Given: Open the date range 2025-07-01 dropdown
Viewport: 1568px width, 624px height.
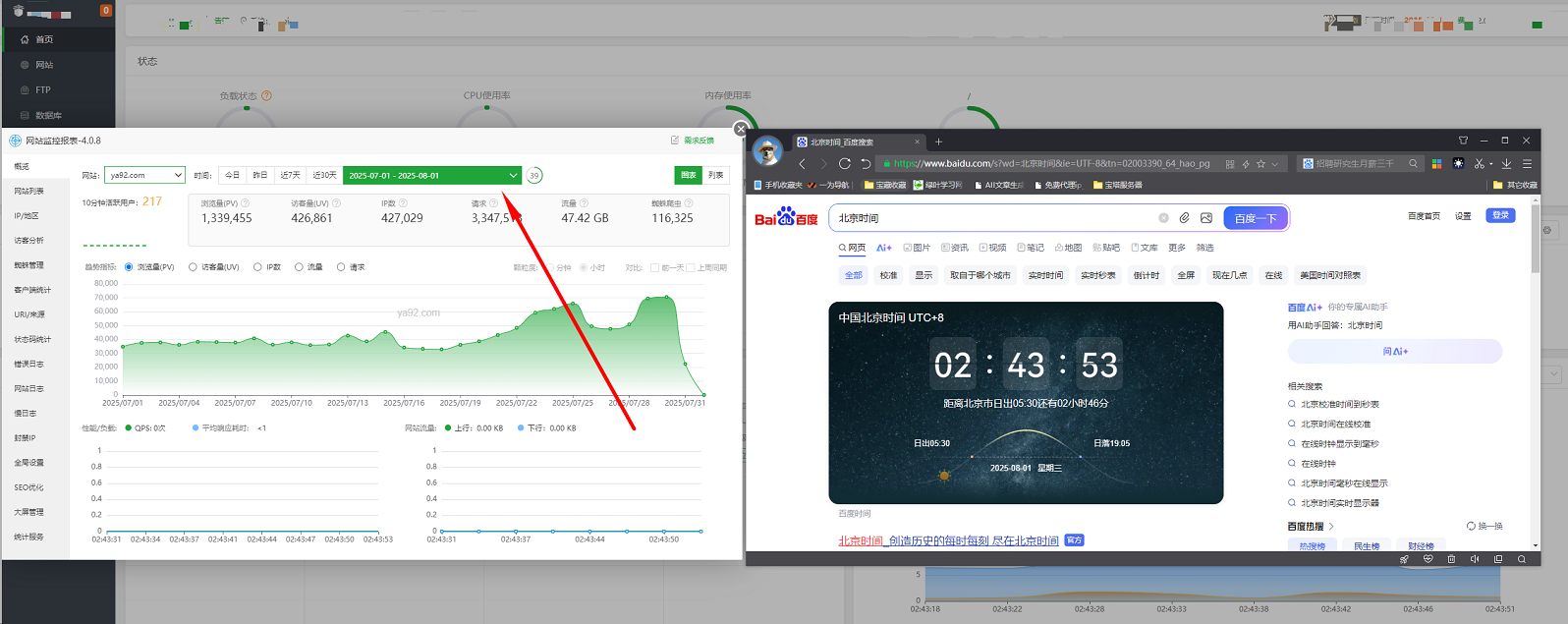Looking at the screenshot, I should [431, 175].
